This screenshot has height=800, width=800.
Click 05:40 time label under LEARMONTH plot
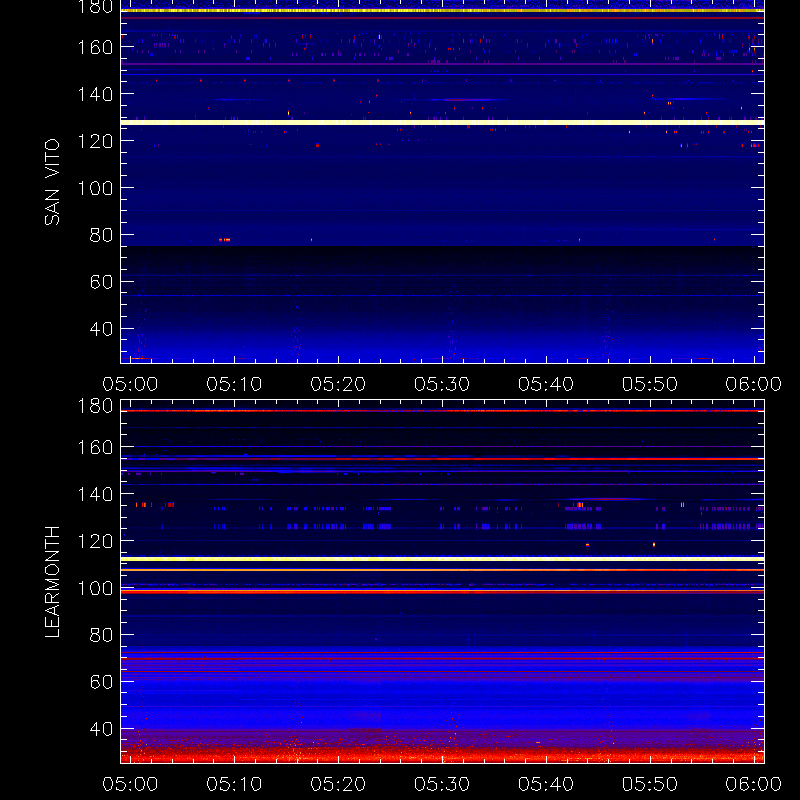[546, 784]
